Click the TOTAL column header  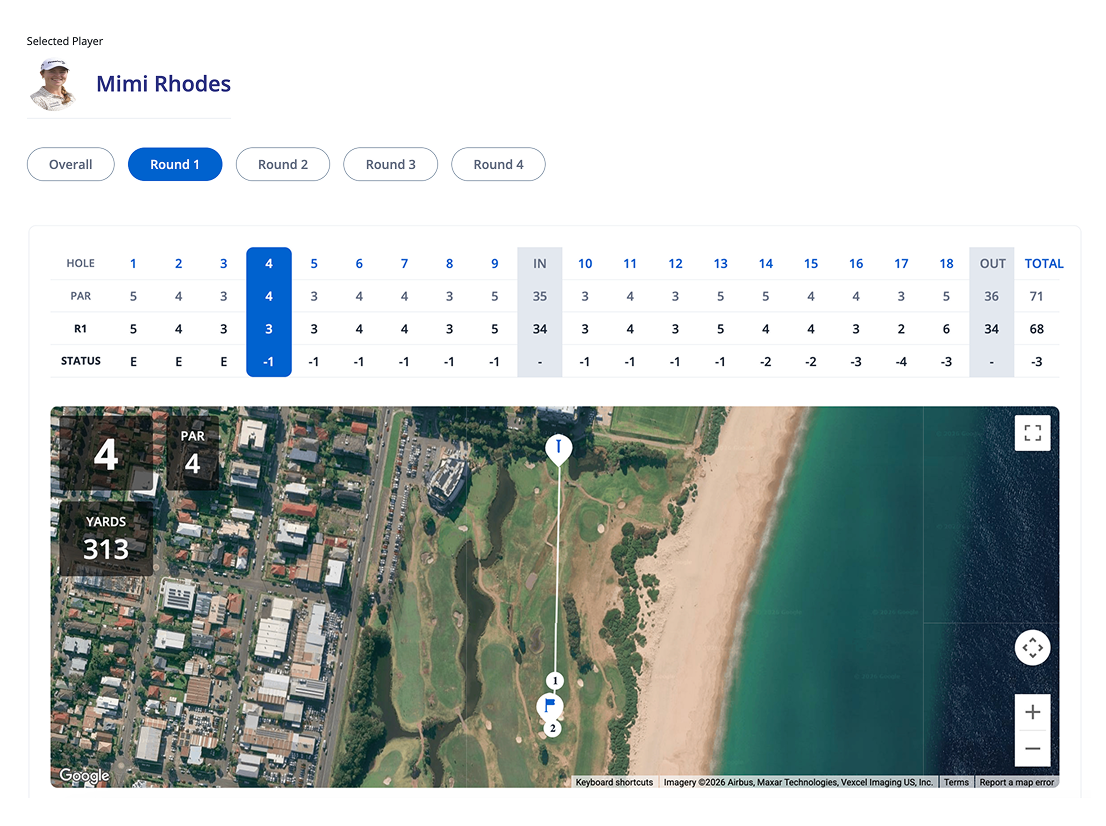tap(1043, 264)
